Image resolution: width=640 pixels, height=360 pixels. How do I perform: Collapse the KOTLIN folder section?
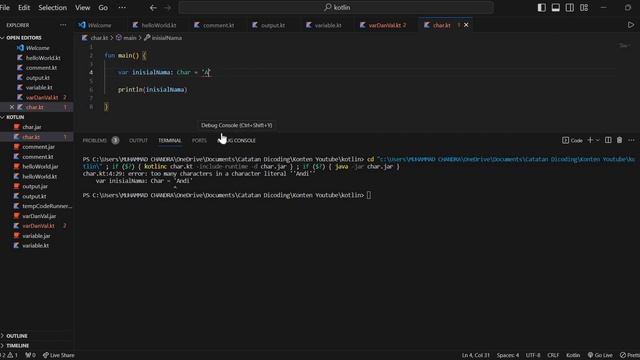point(15,117)
